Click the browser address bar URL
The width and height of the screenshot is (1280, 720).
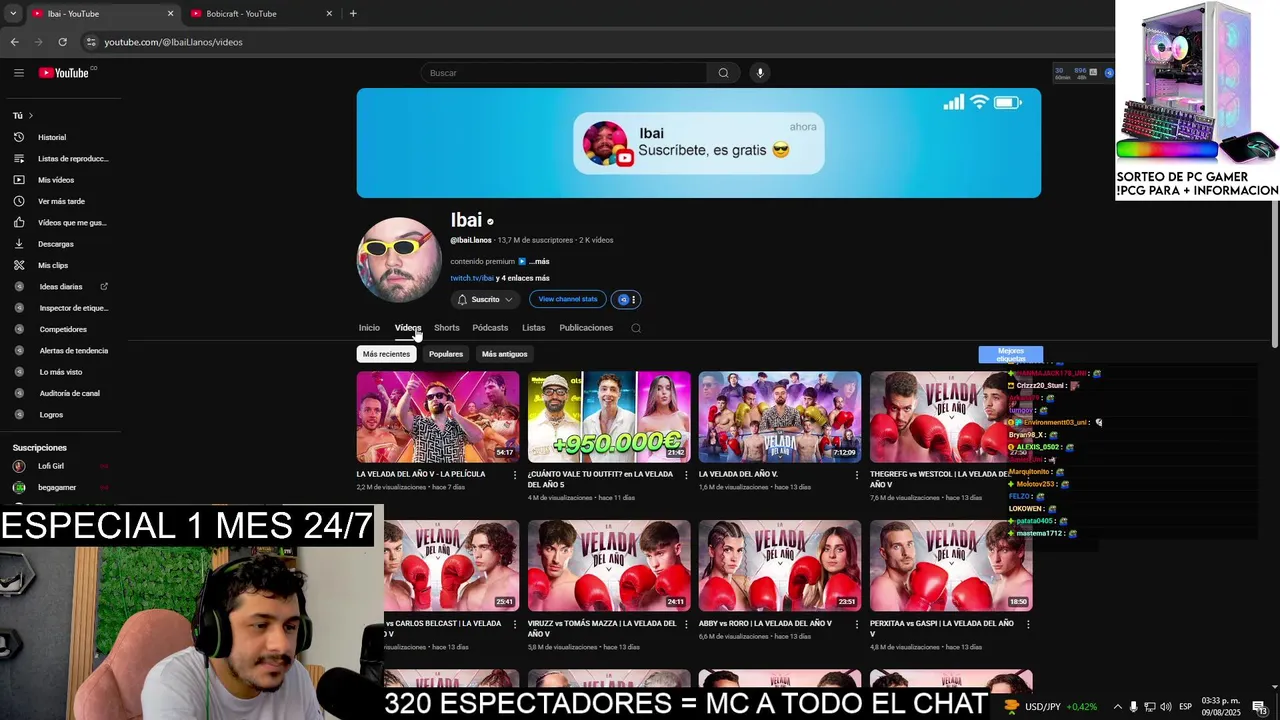[173, 42]
